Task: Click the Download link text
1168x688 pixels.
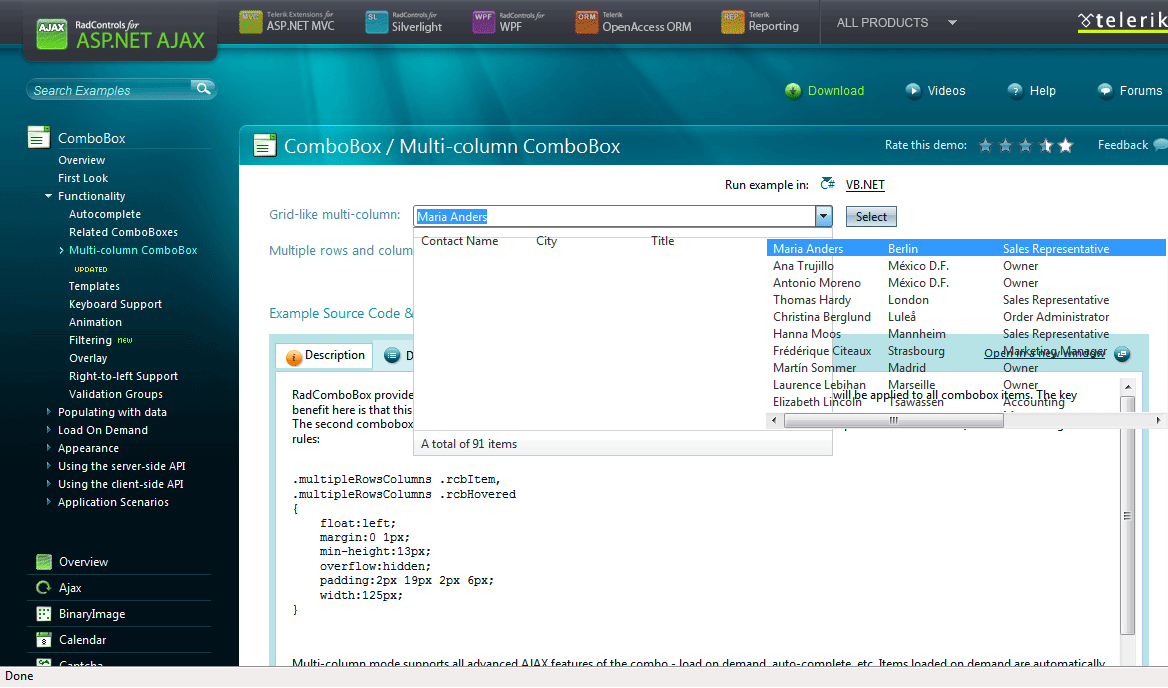Action: click(836, 91)
